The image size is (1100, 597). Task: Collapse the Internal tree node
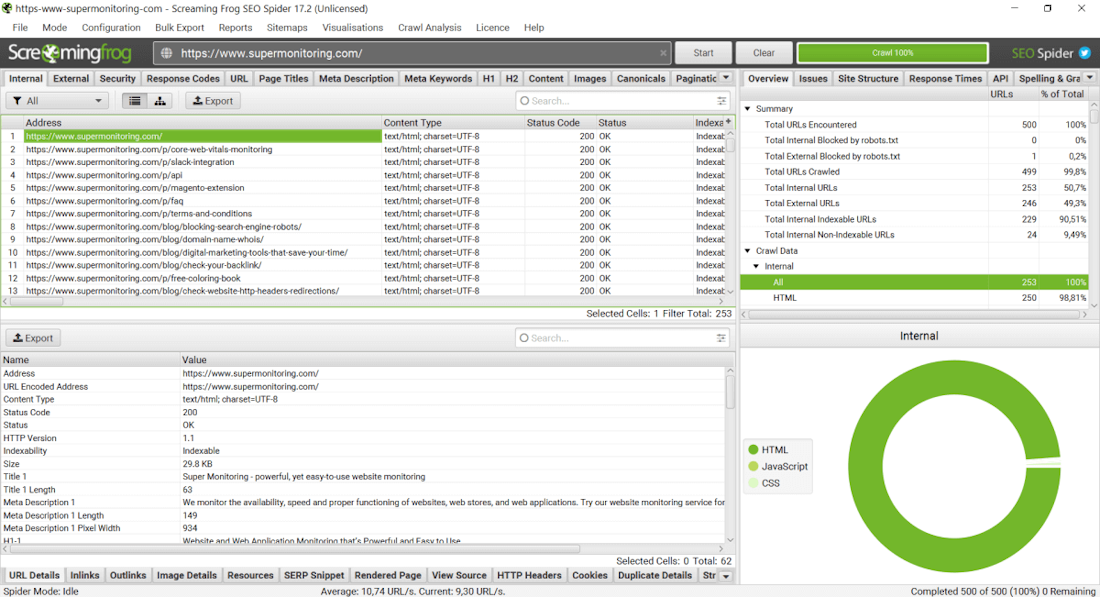(x=756, y=267)
